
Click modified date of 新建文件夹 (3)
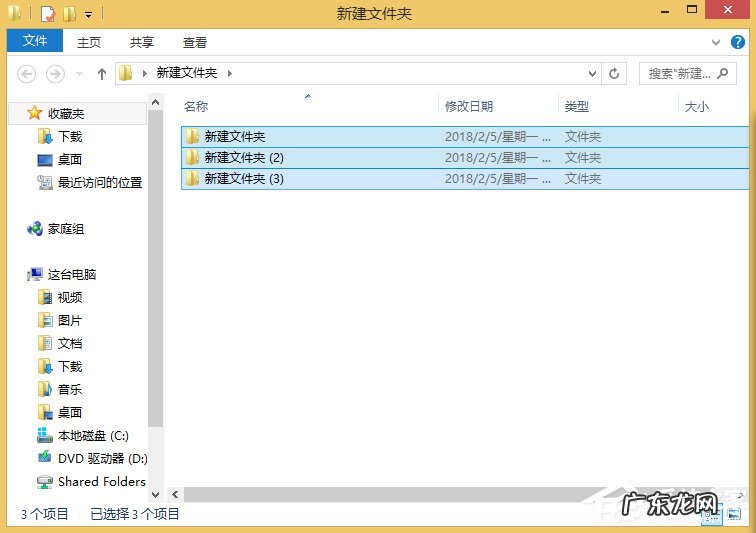pyautogui.click(x=498, y=179)
